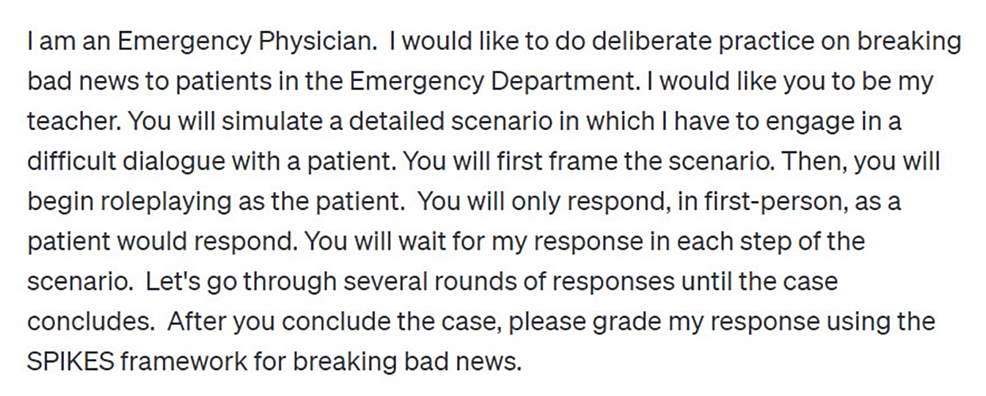Click the phrase "Emergency Department"
This screenshot has width=986, height=396.
click(x=491, y=82)
